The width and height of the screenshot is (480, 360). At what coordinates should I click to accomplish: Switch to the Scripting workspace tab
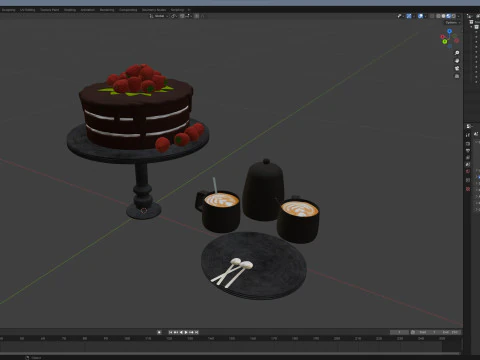(177, 10)
